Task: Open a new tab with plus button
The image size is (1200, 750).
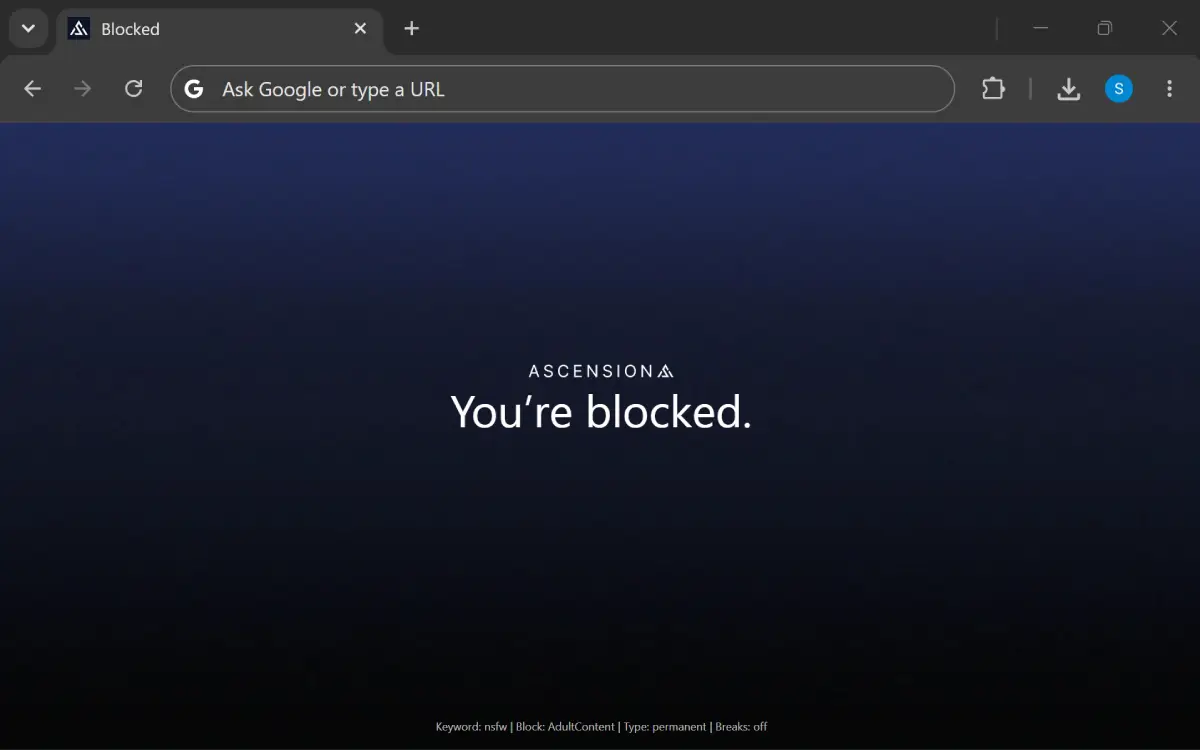Action: [411, 29]
